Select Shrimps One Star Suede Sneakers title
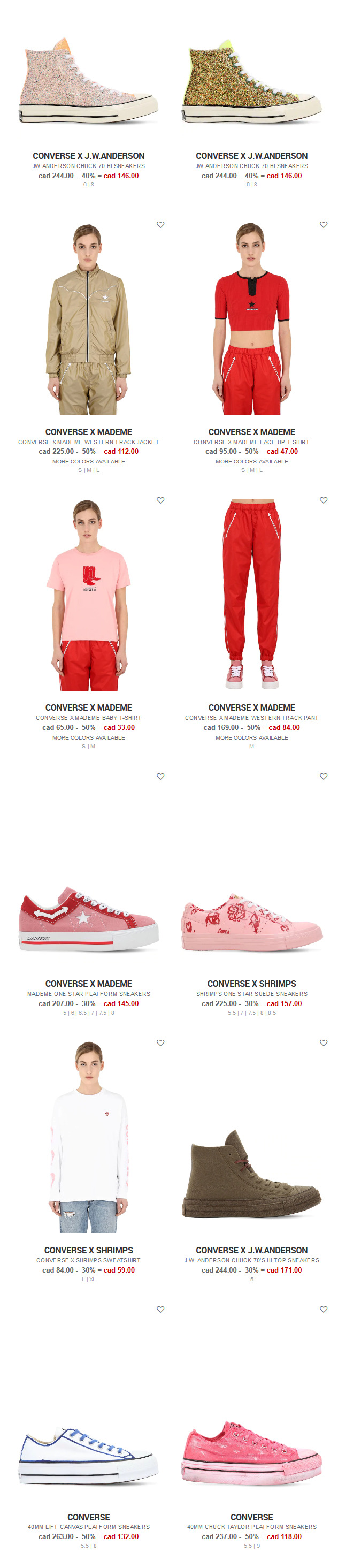This screenshot has width=338, height=1568. tap(252, 994)
